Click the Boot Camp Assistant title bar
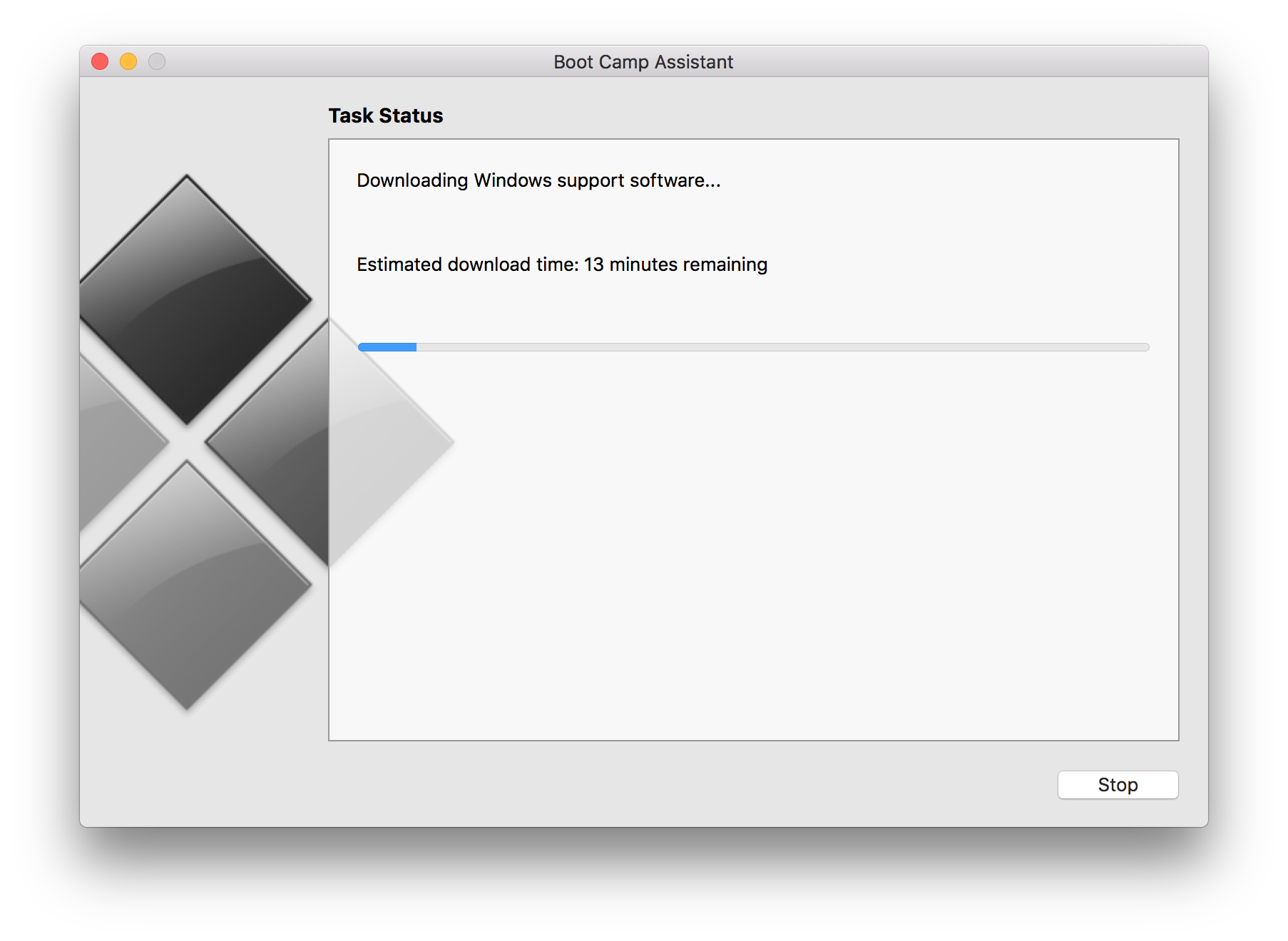 [x=643, y=62]
